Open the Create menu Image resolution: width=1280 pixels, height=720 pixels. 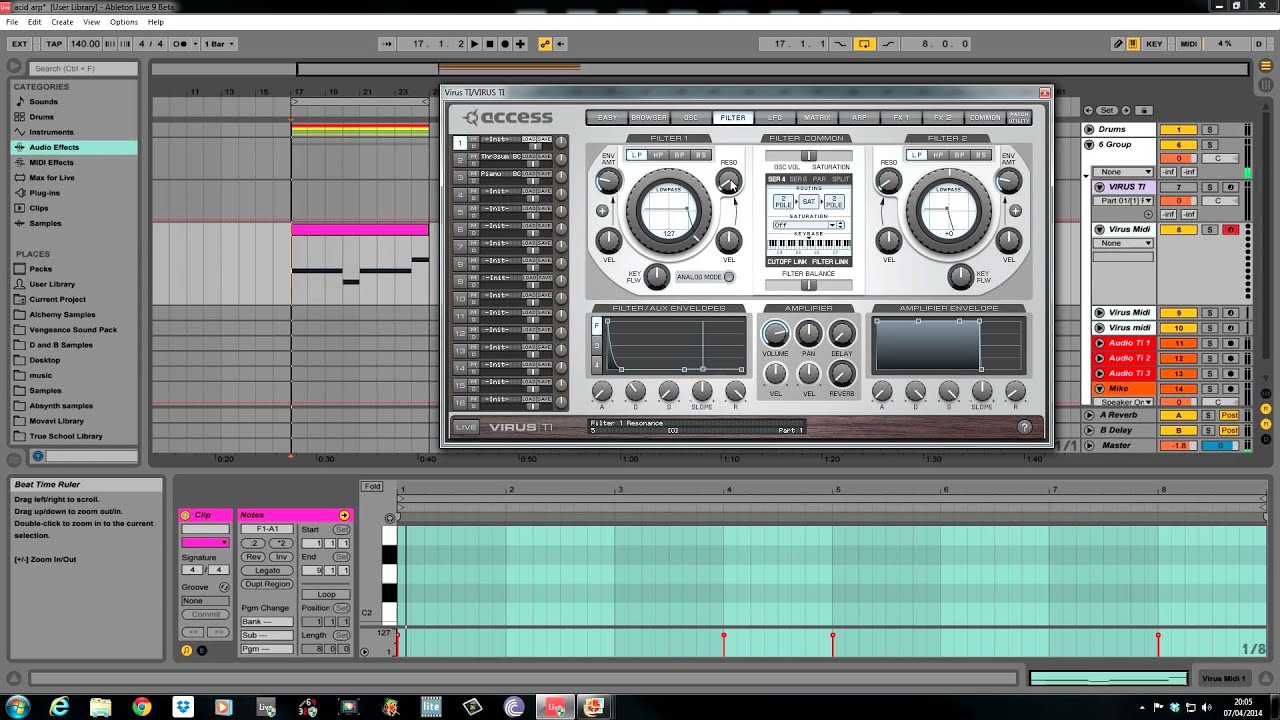(62, 22)
